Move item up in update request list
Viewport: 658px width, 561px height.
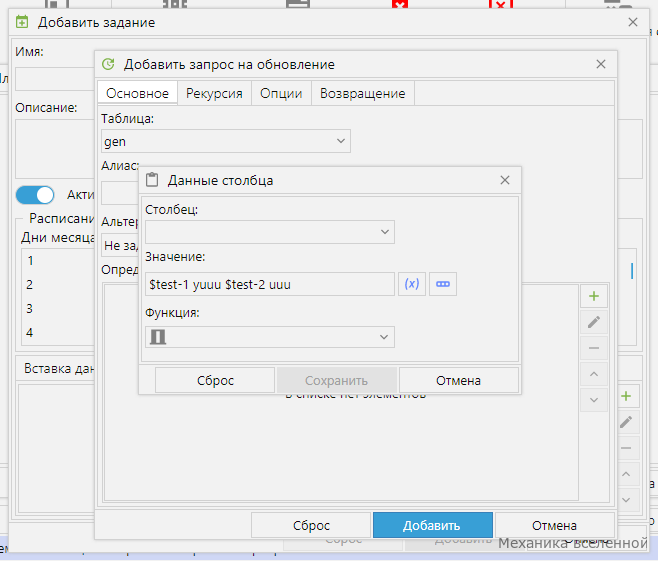click(594, 374)
